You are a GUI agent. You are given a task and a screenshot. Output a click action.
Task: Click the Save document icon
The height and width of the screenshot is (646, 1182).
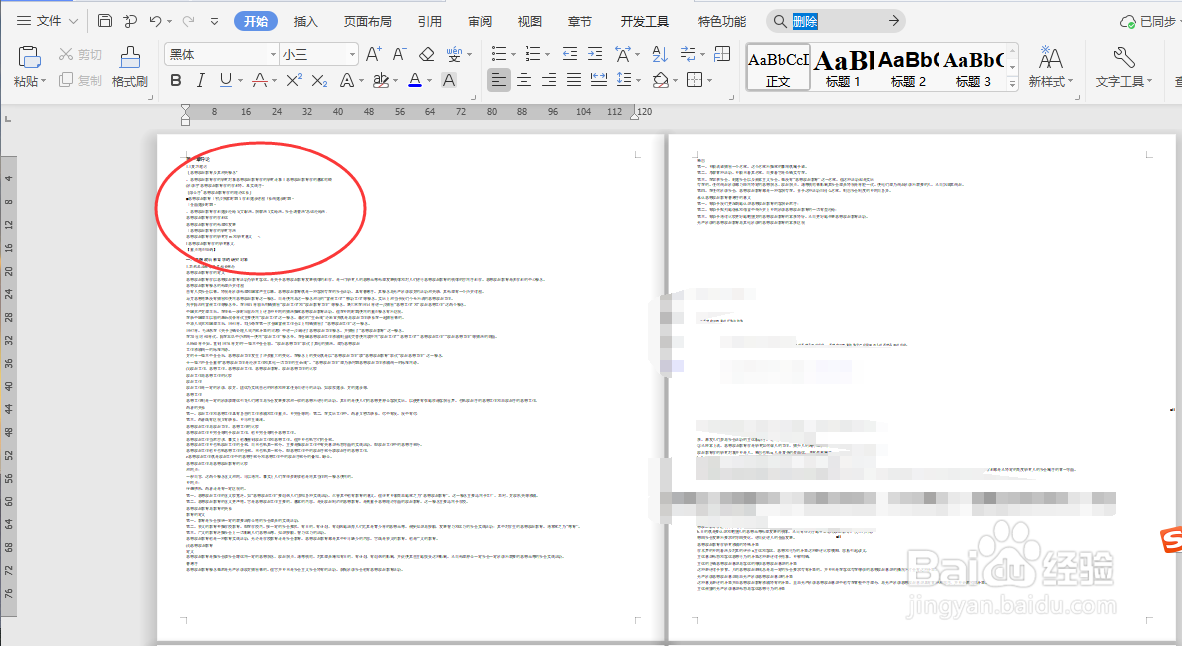pyautogui.click(x=105, y=21)
